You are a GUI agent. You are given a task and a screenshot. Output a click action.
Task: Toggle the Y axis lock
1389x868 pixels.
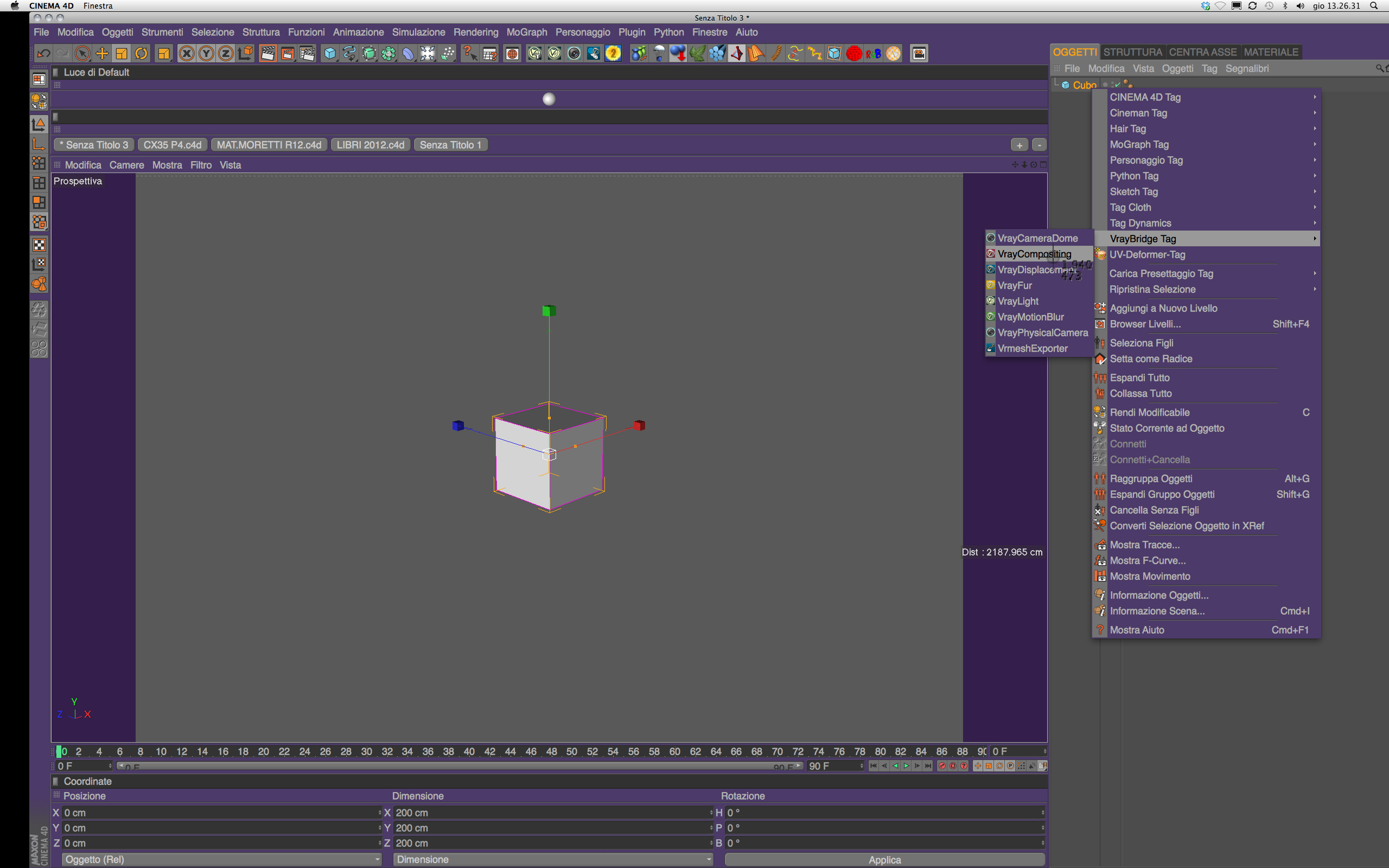pyautogui.click(x=206, y=53)
